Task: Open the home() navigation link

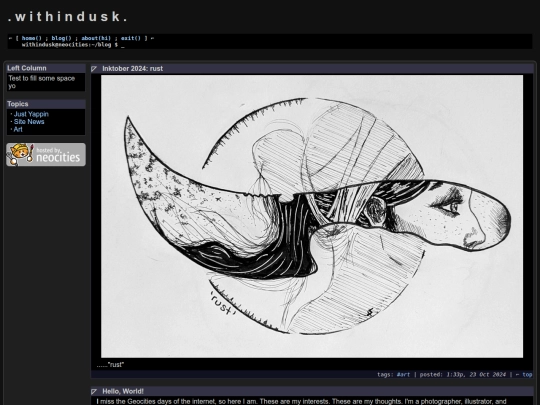Action: (31, 38)
